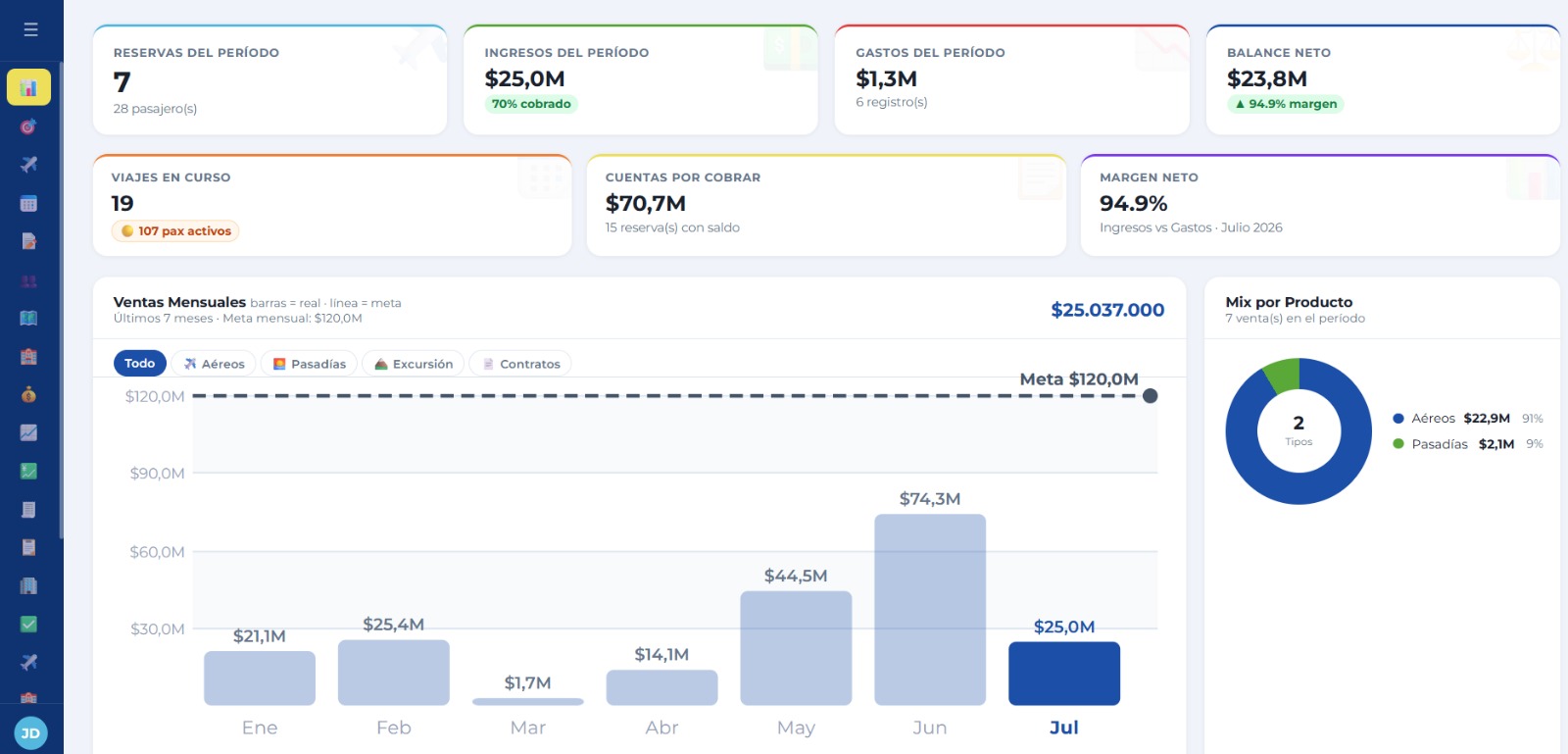Open the dashboard bar chart icon
The height and width of the screenshot is (754, 1568).
point(28,87)
